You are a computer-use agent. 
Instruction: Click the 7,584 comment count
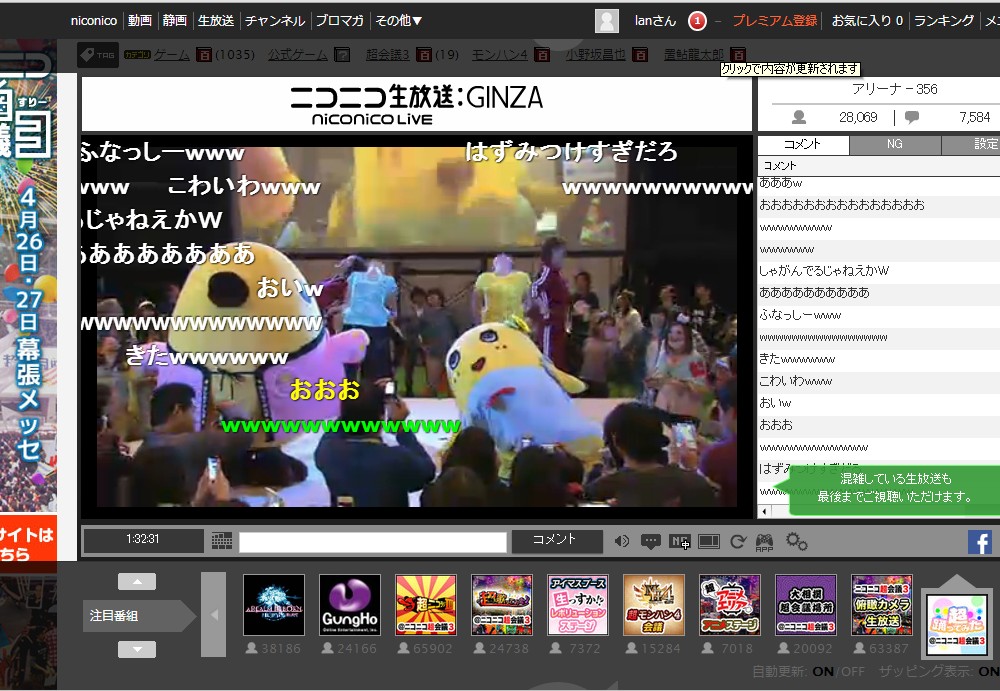click(x=974, y=117)
